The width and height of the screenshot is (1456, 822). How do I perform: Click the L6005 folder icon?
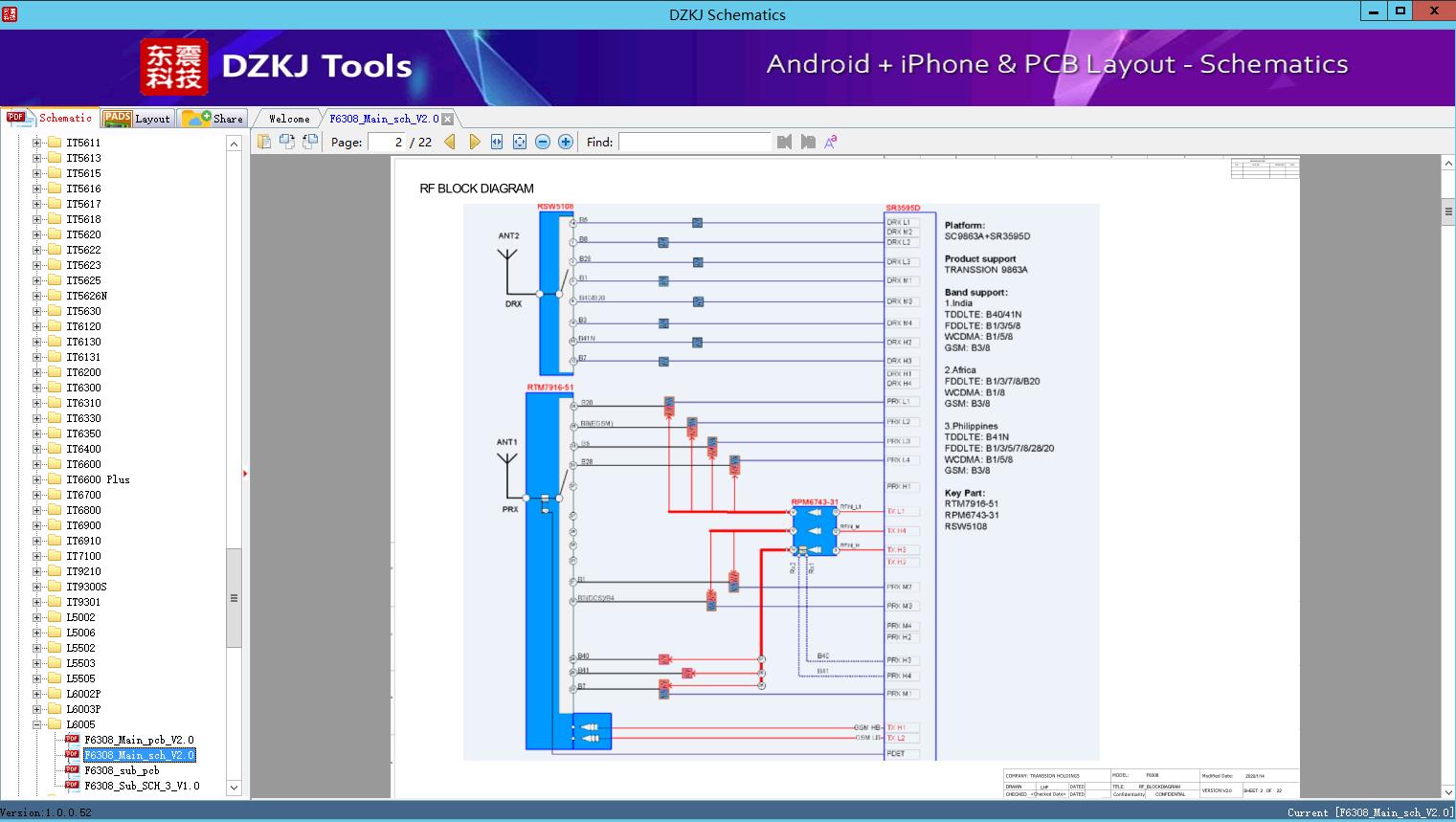[55, 724]
